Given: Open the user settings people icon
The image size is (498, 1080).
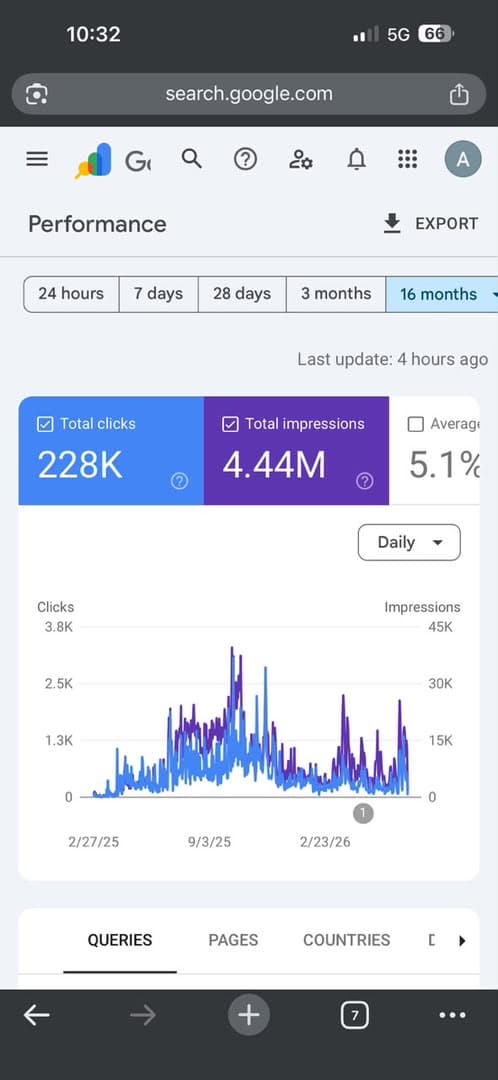Looking at the screenshot, I should 301,160.
